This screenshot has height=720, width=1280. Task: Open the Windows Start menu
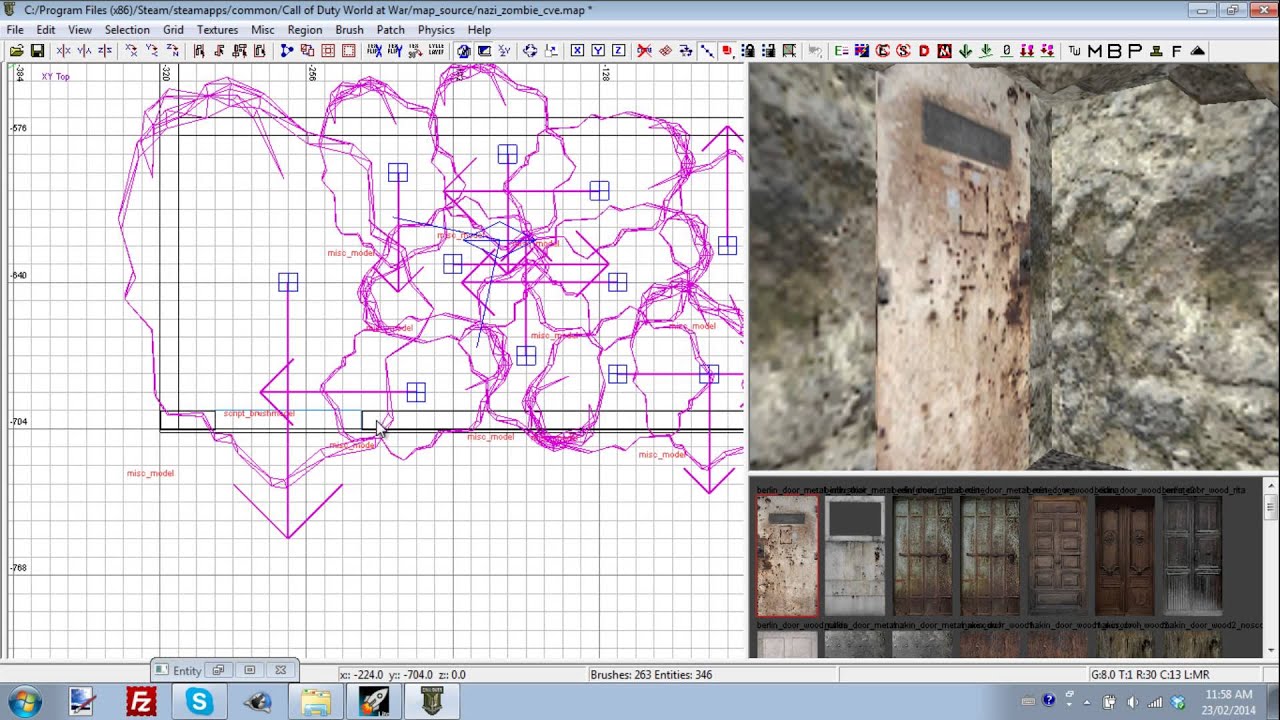24,701
